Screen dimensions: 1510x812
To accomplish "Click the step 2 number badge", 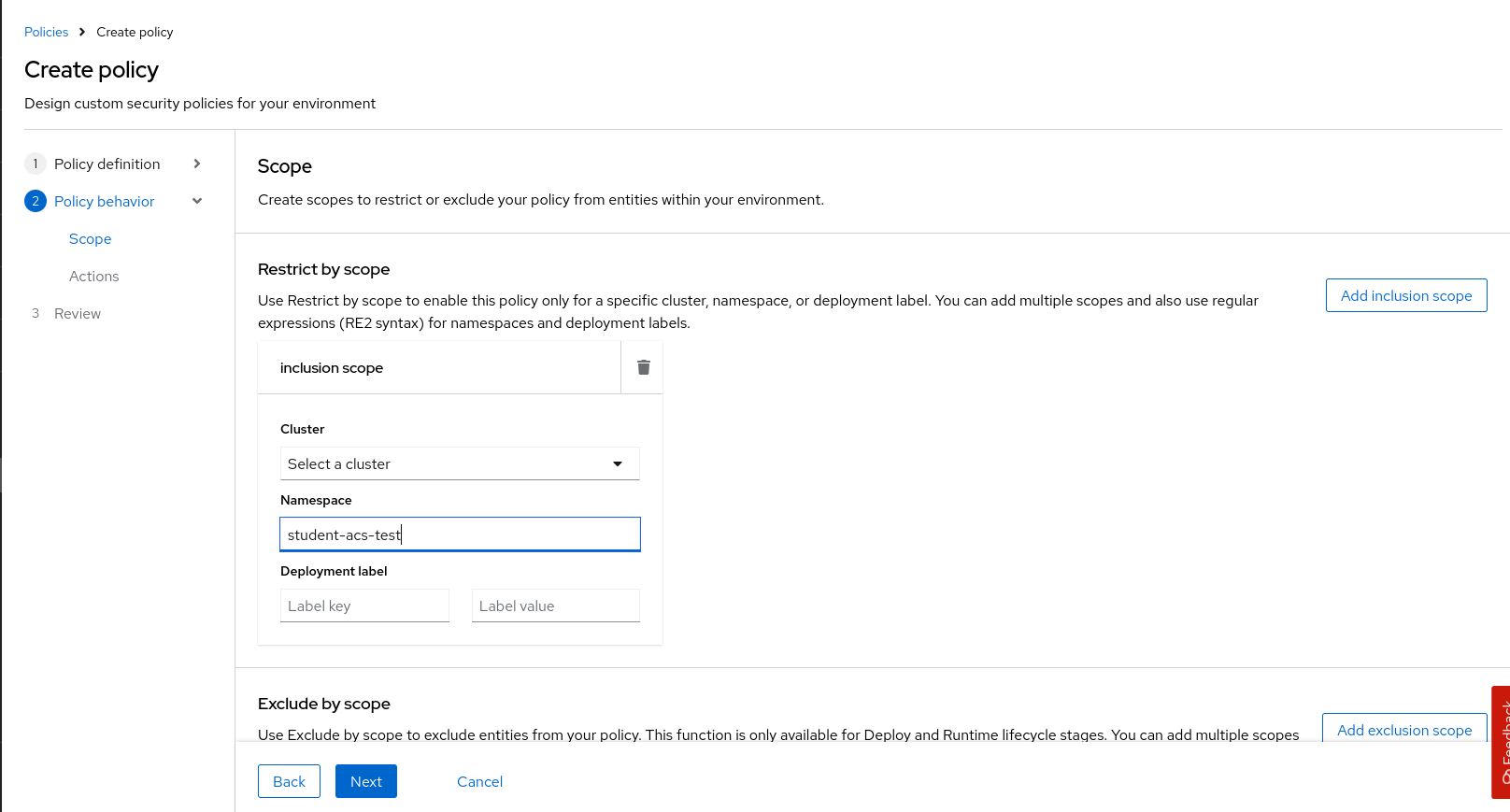I will click(x=36, y=201).
